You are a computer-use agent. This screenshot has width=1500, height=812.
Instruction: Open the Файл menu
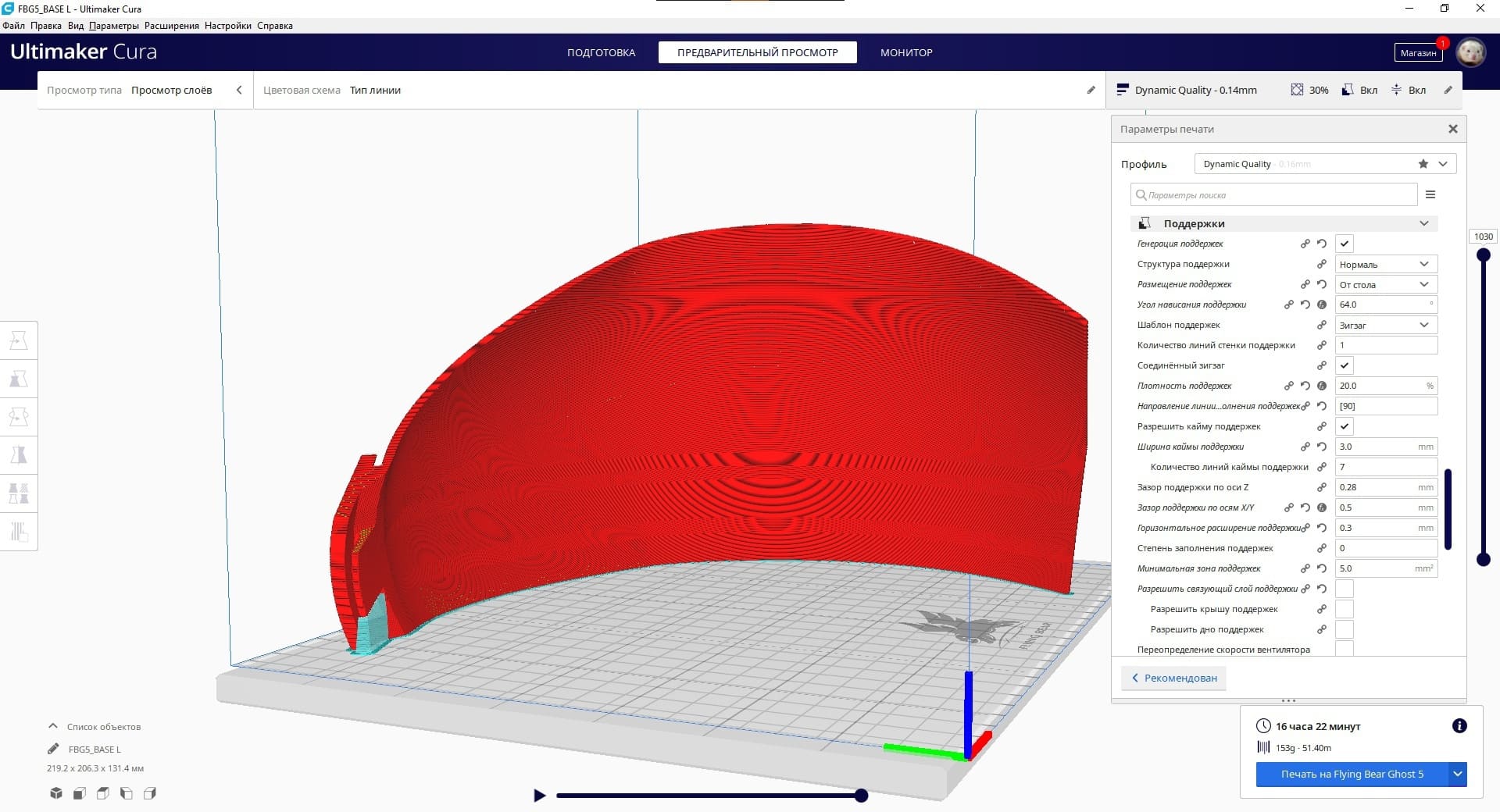(13, 26)
